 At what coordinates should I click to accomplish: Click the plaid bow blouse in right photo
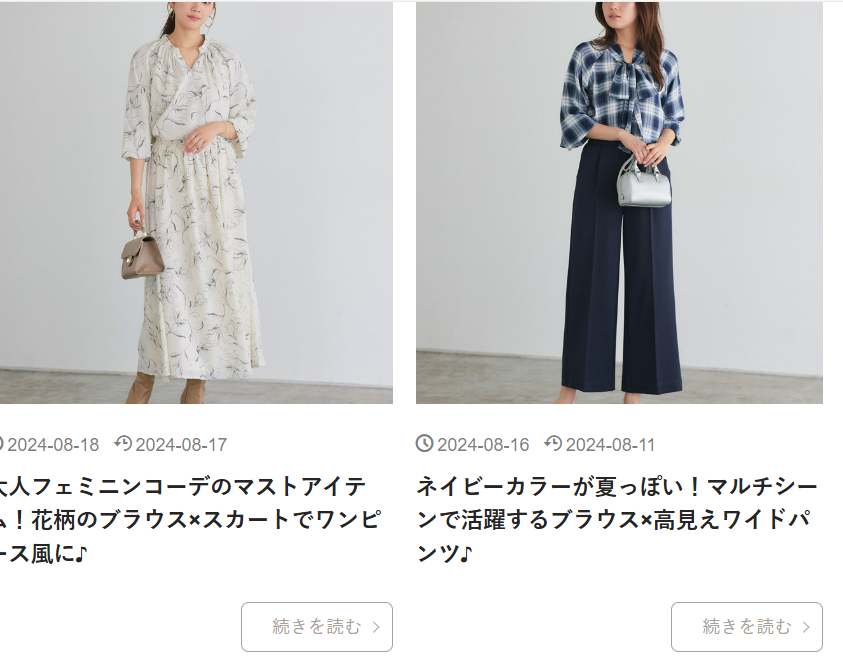(x=622, y=96)
